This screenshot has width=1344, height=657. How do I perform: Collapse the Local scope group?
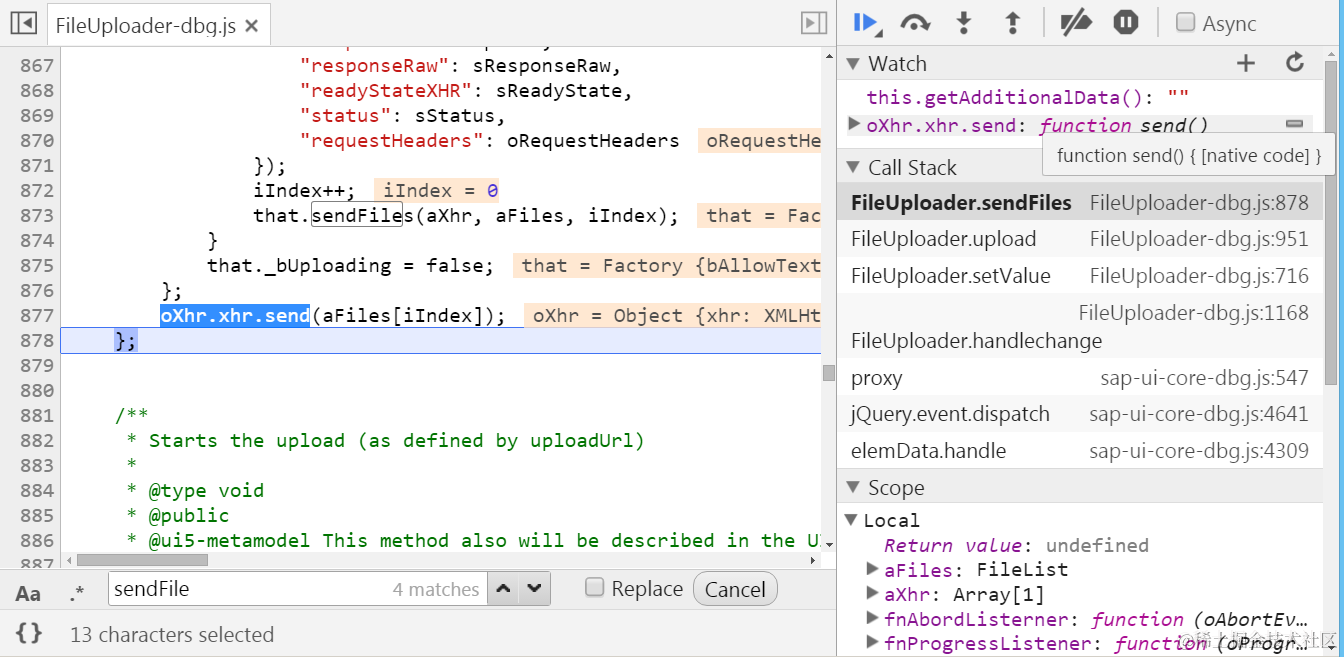(x=851, y=520)
